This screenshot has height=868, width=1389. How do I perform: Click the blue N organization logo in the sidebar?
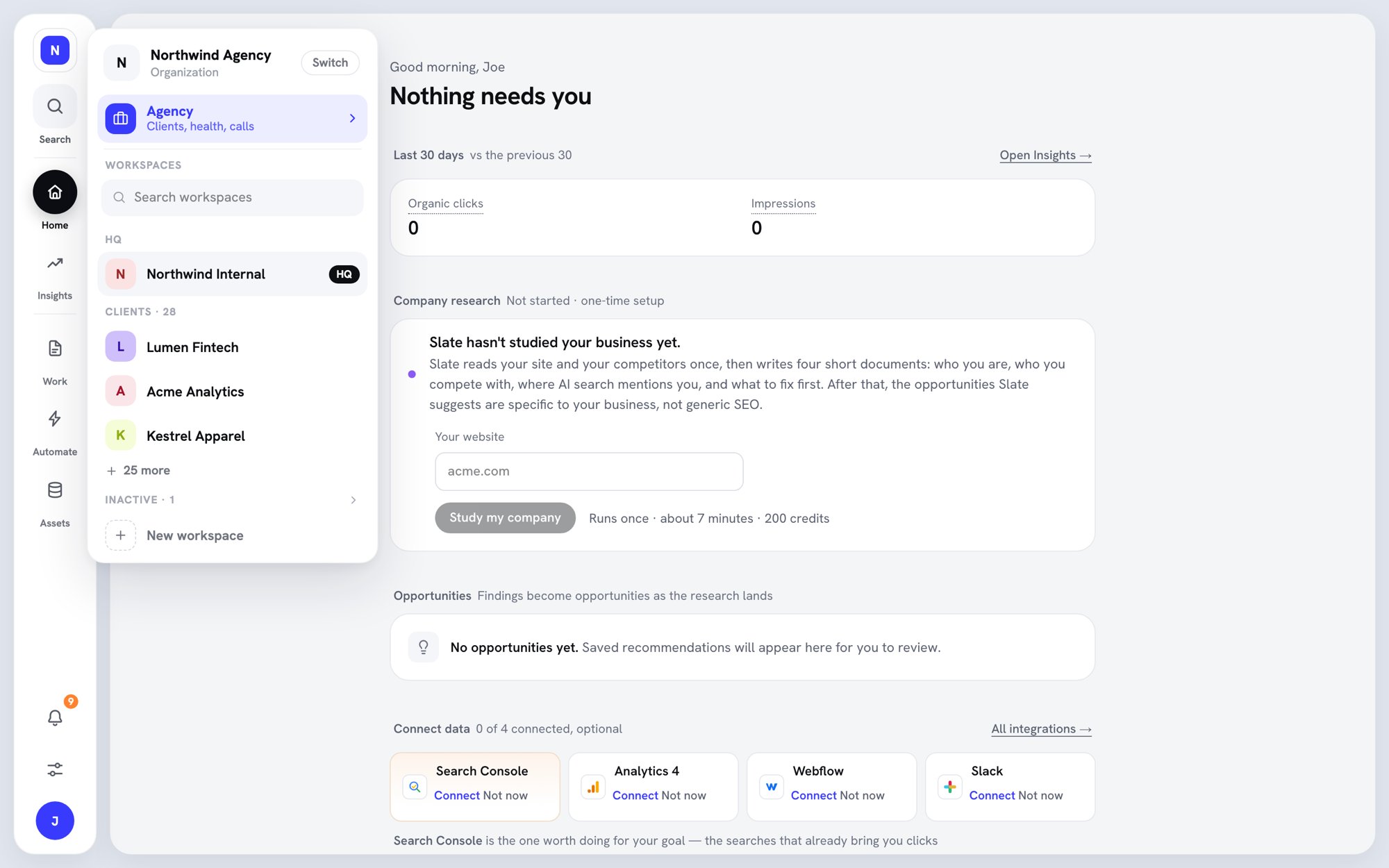click(55, 51)
